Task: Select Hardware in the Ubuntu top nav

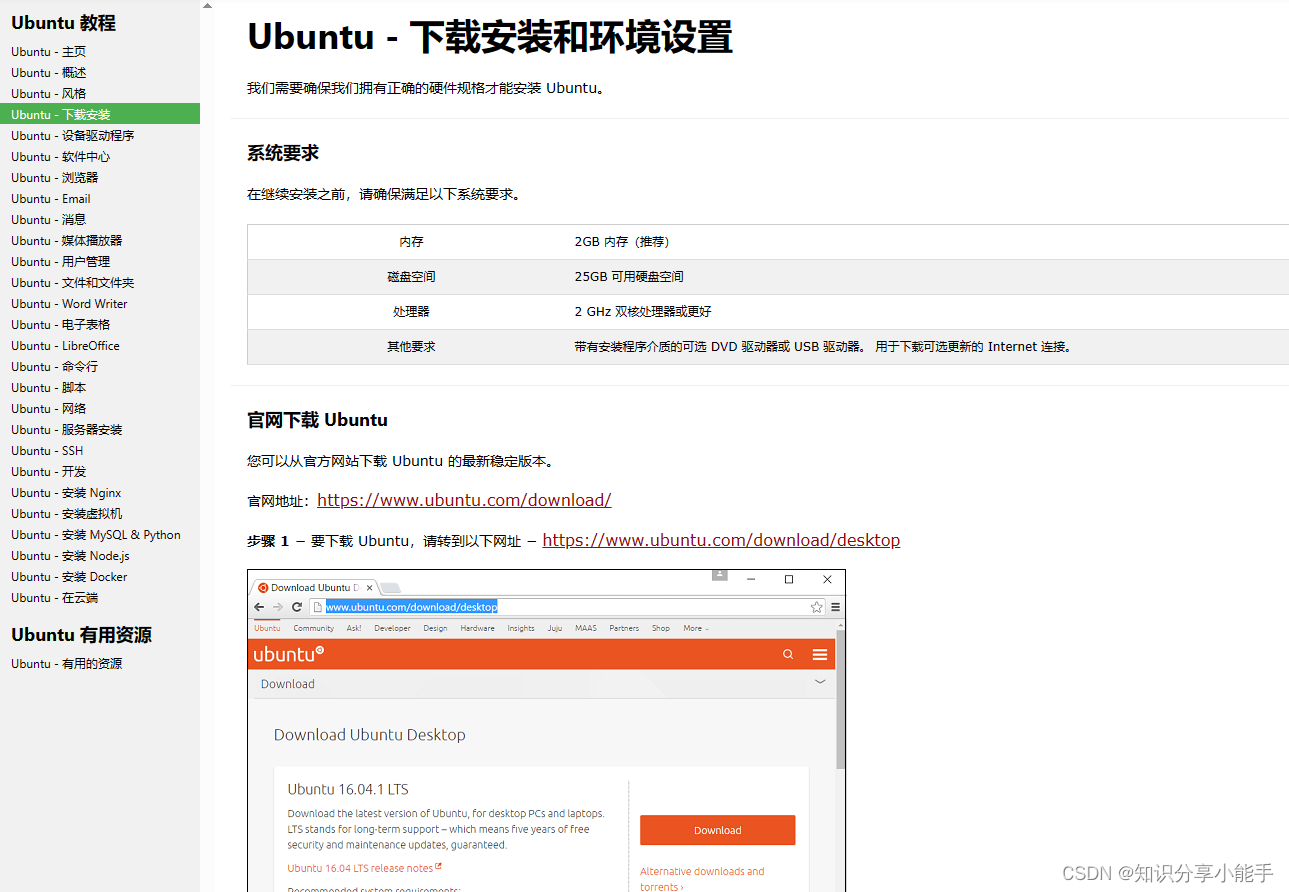Action: coord(477,628)
